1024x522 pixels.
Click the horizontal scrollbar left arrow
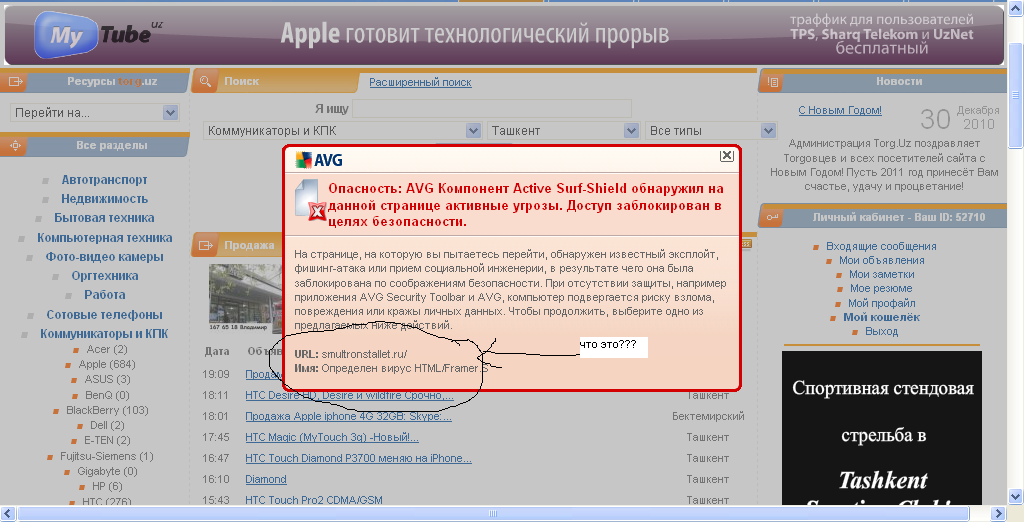[x=8, y=514]
